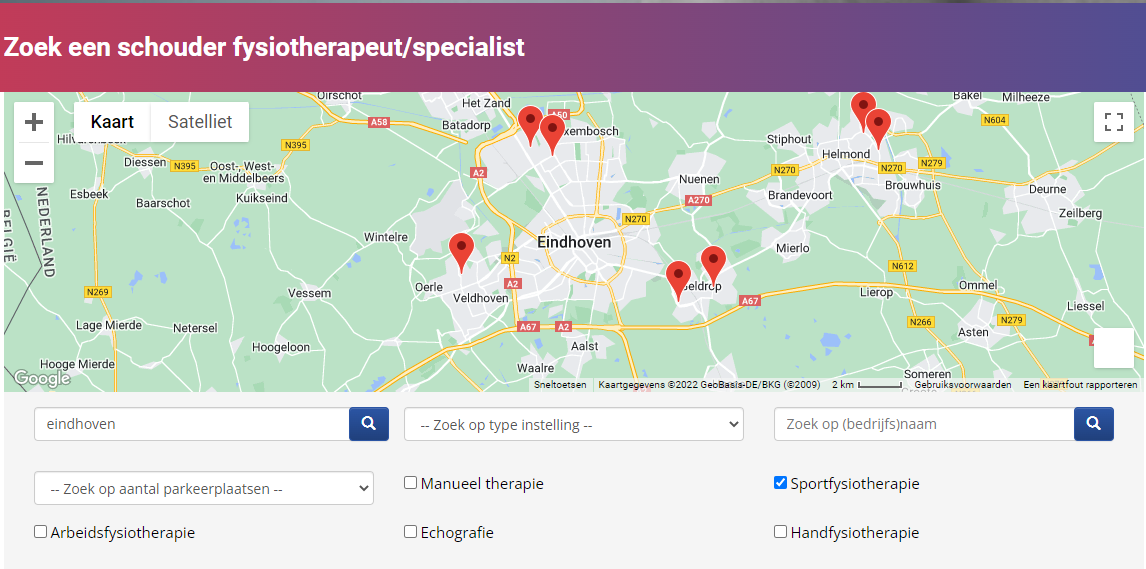Tick the Echografie checkbox
This screenshot has height=569, width=1146.
coord(410,532)
